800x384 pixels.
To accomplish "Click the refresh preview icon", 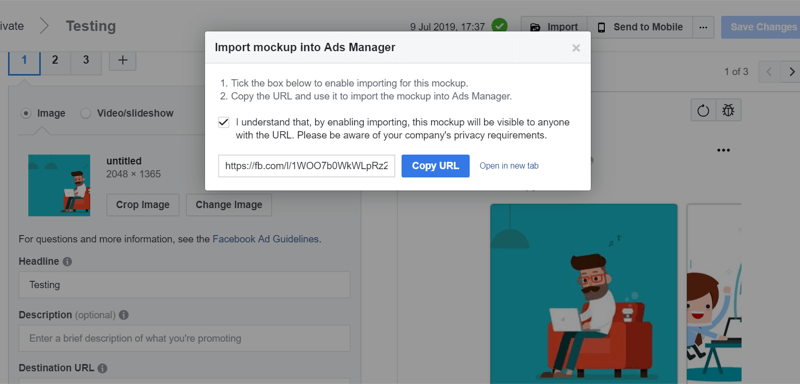I will [x=703, y=110].
